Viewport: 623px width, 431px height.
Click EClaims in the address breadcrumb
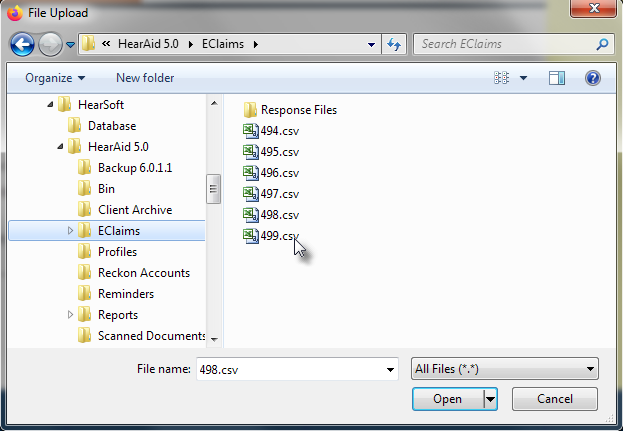[223, 44]
